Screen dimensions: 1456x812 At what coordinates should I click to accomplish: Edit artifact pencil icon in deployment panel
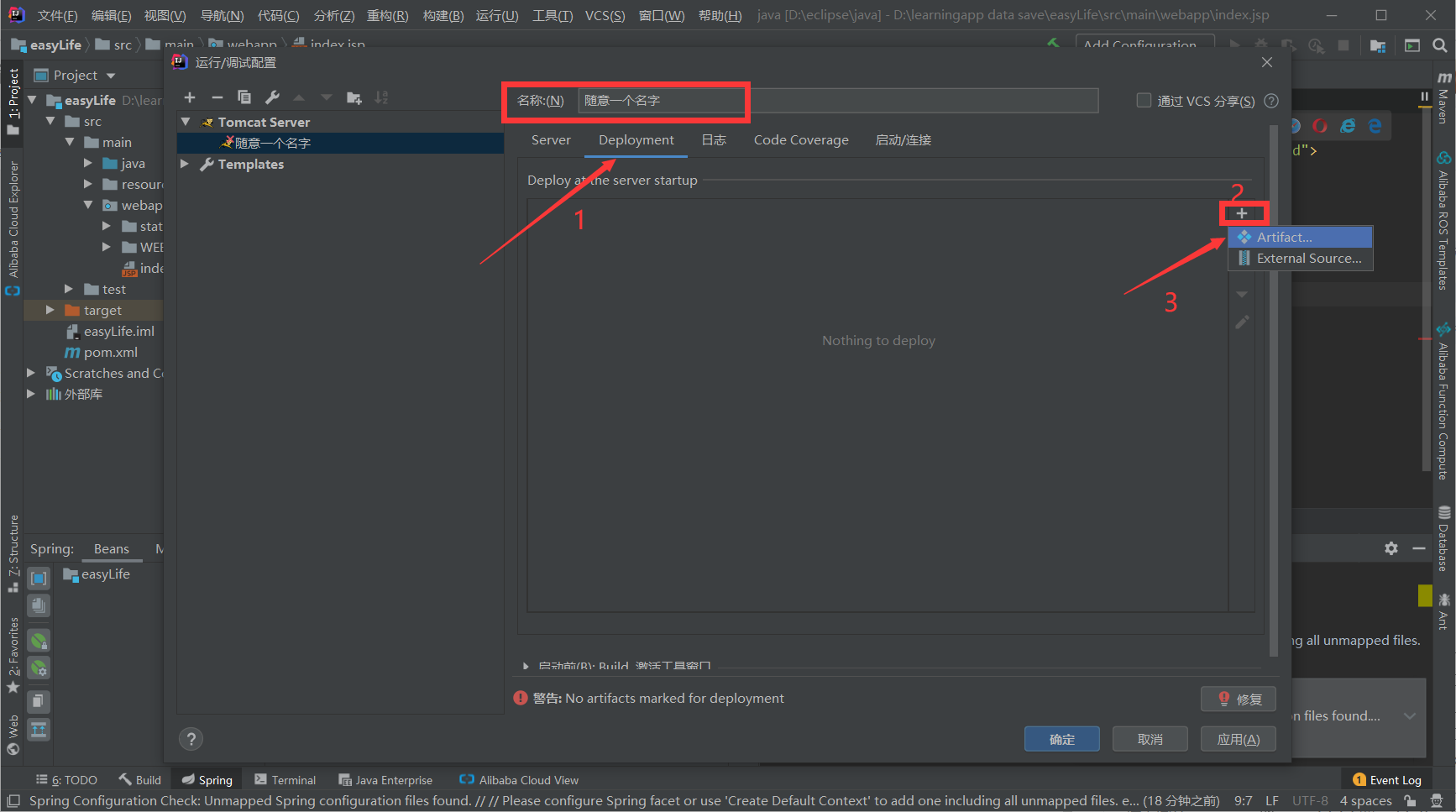coord(1242,322)
